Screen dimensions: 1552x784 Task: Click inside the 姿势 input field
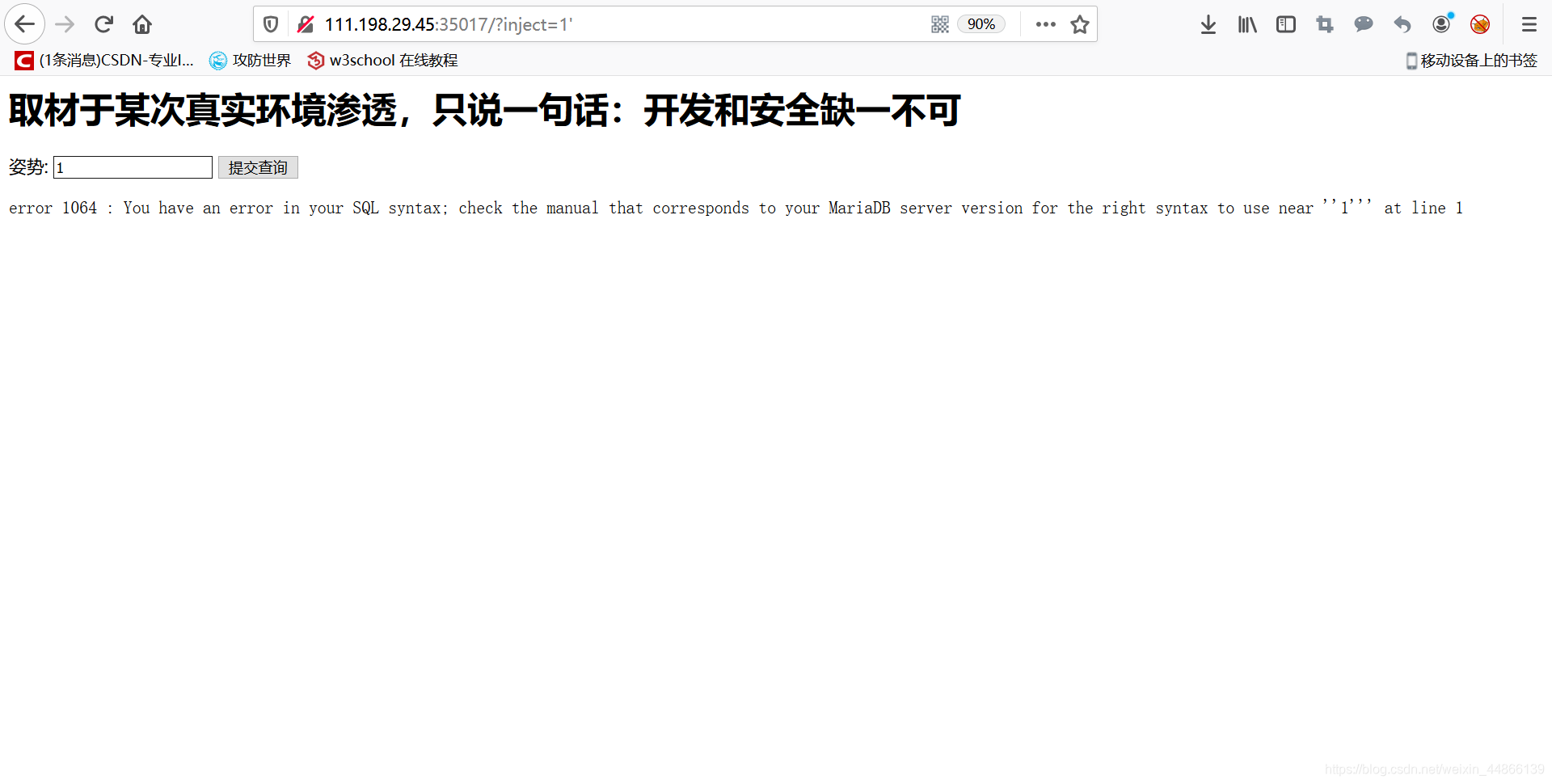click(x=132, y=167)
